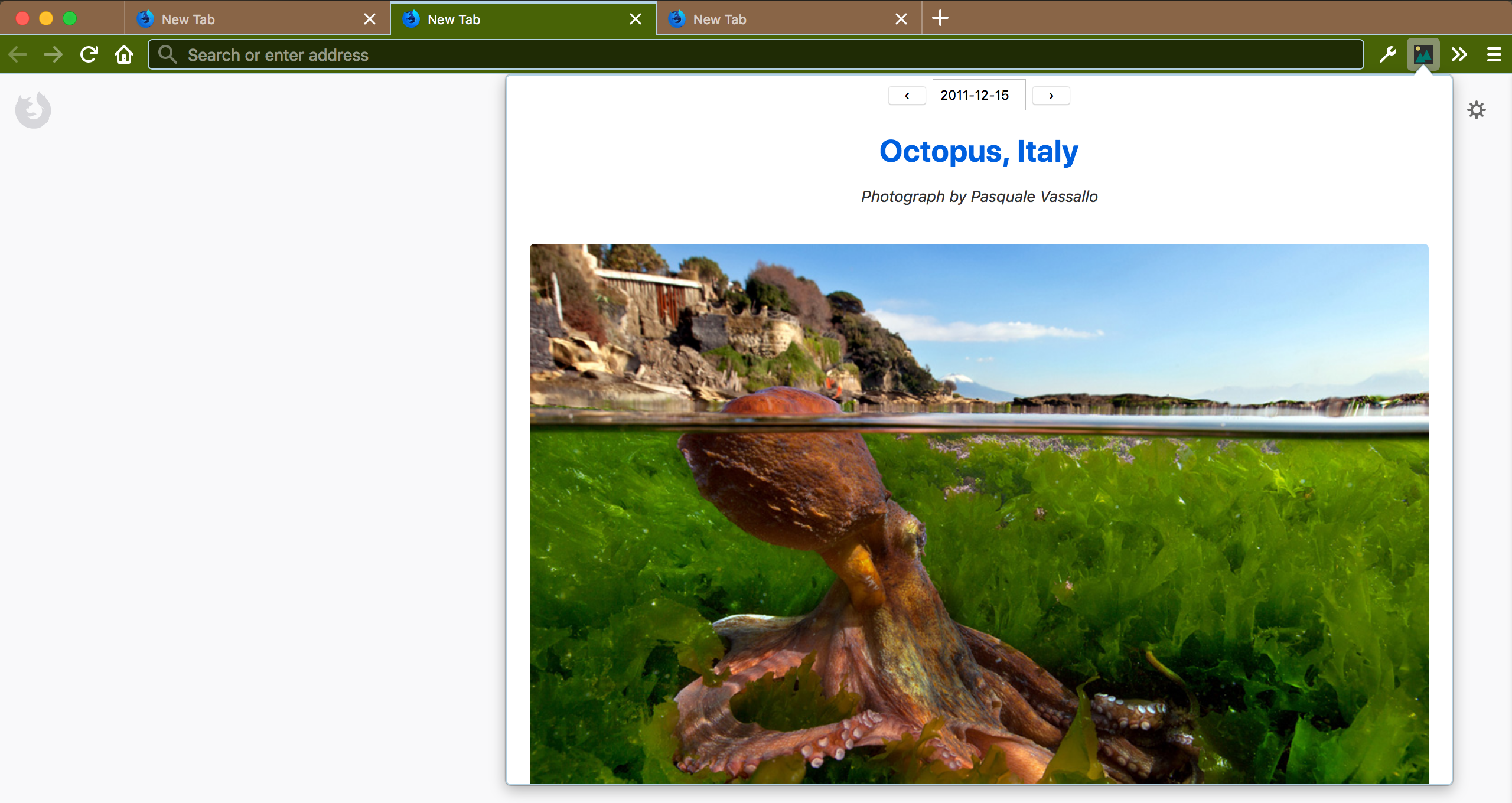This screenshot has height=803, width=1512.
Task: Switch to the first New Tab
Action: point(257,19)
